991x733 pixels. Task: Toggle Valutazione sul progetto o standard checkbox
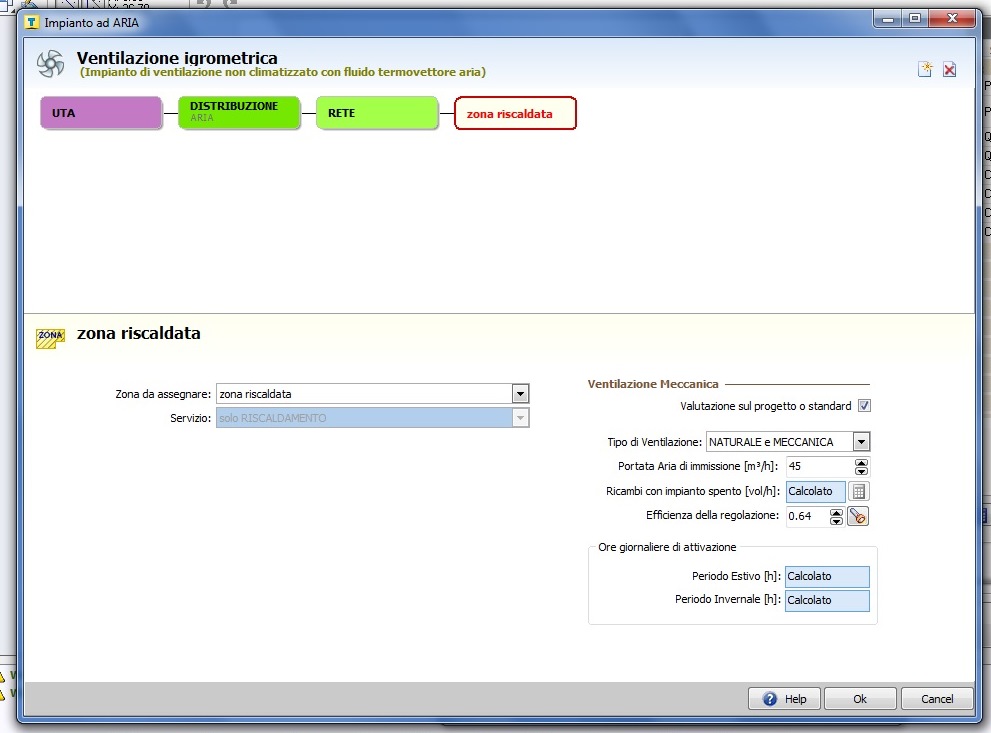click(864, 406)
